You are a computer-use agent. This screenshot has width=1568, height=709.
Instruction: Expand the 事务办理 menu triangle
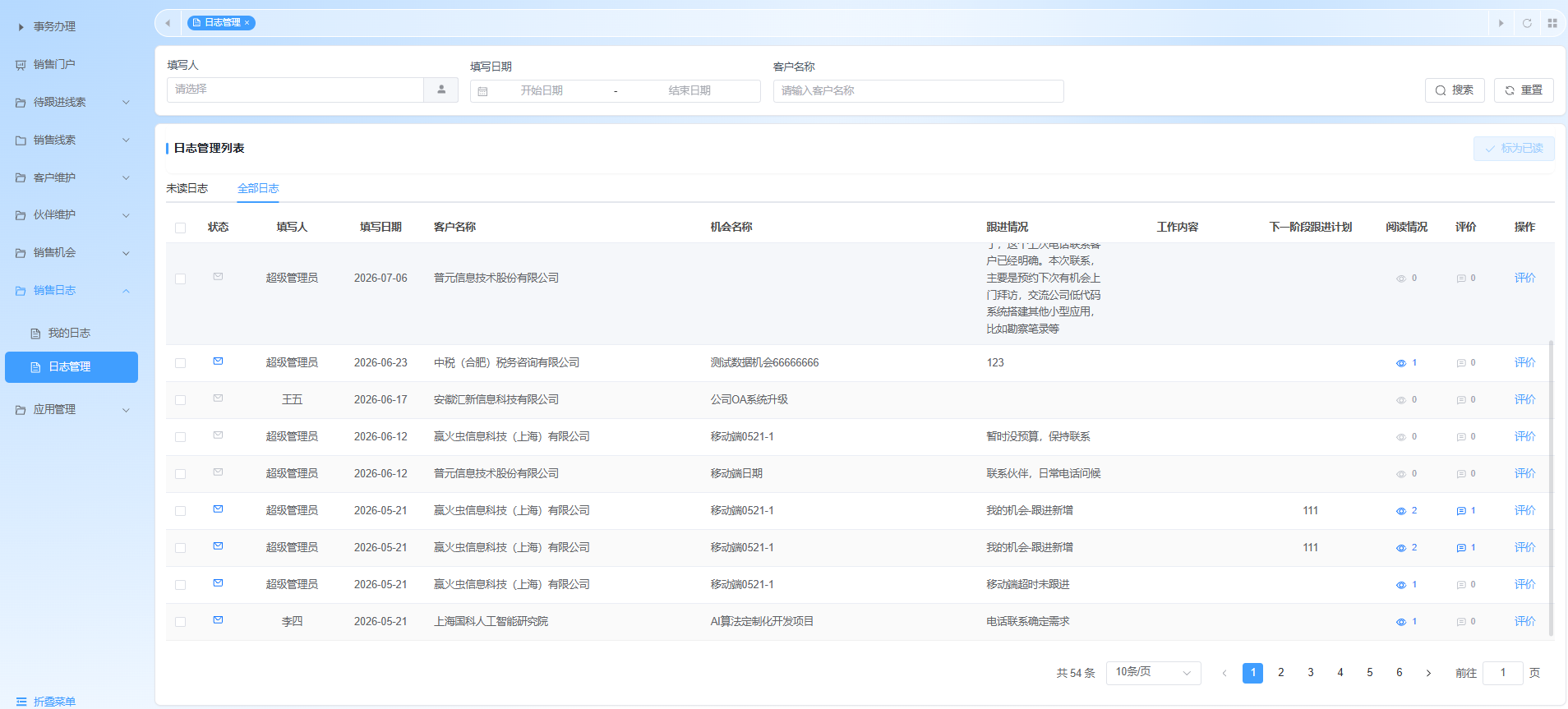21,27
